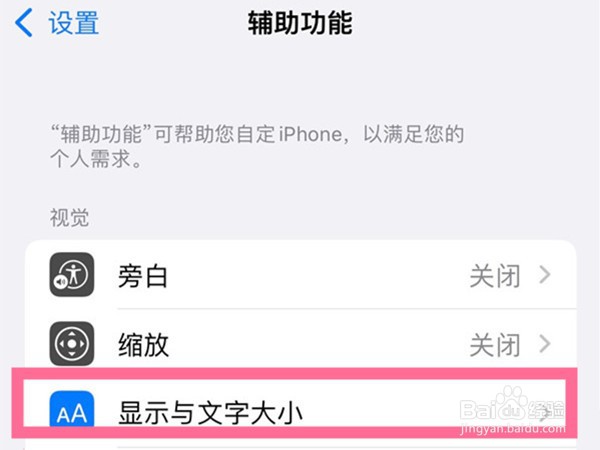
Task: Click the 关闭 status beside 旁白
Action: 495,276
